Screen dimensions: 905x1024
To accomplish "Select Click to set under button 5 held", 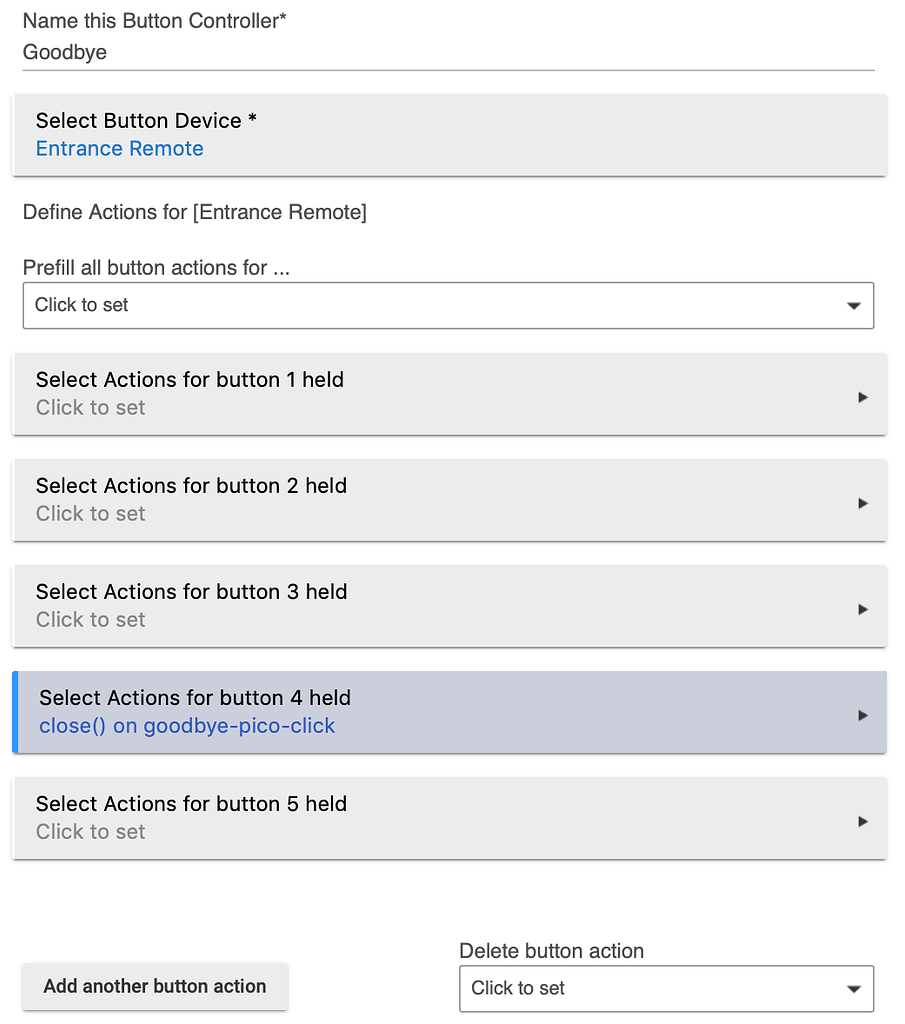I will [x=90, y=831].
